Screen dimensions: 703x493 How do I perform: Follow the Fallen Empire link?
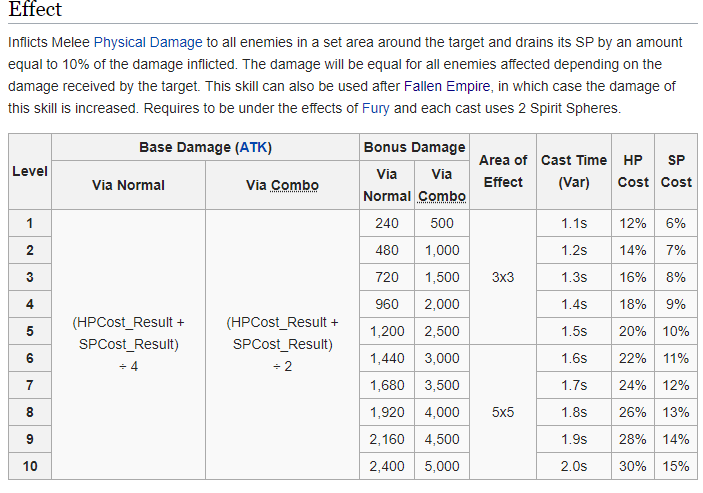point(447,86)
